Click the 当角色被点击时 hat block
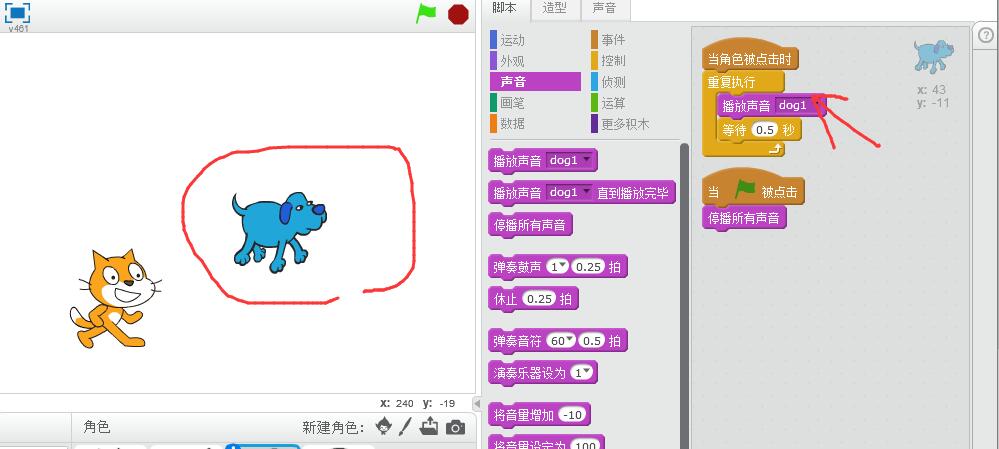999x449 pixels. 750,59
